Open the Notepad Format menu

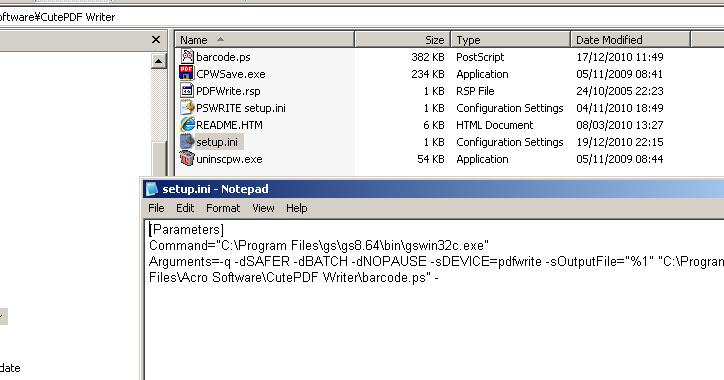click(223, 208)
